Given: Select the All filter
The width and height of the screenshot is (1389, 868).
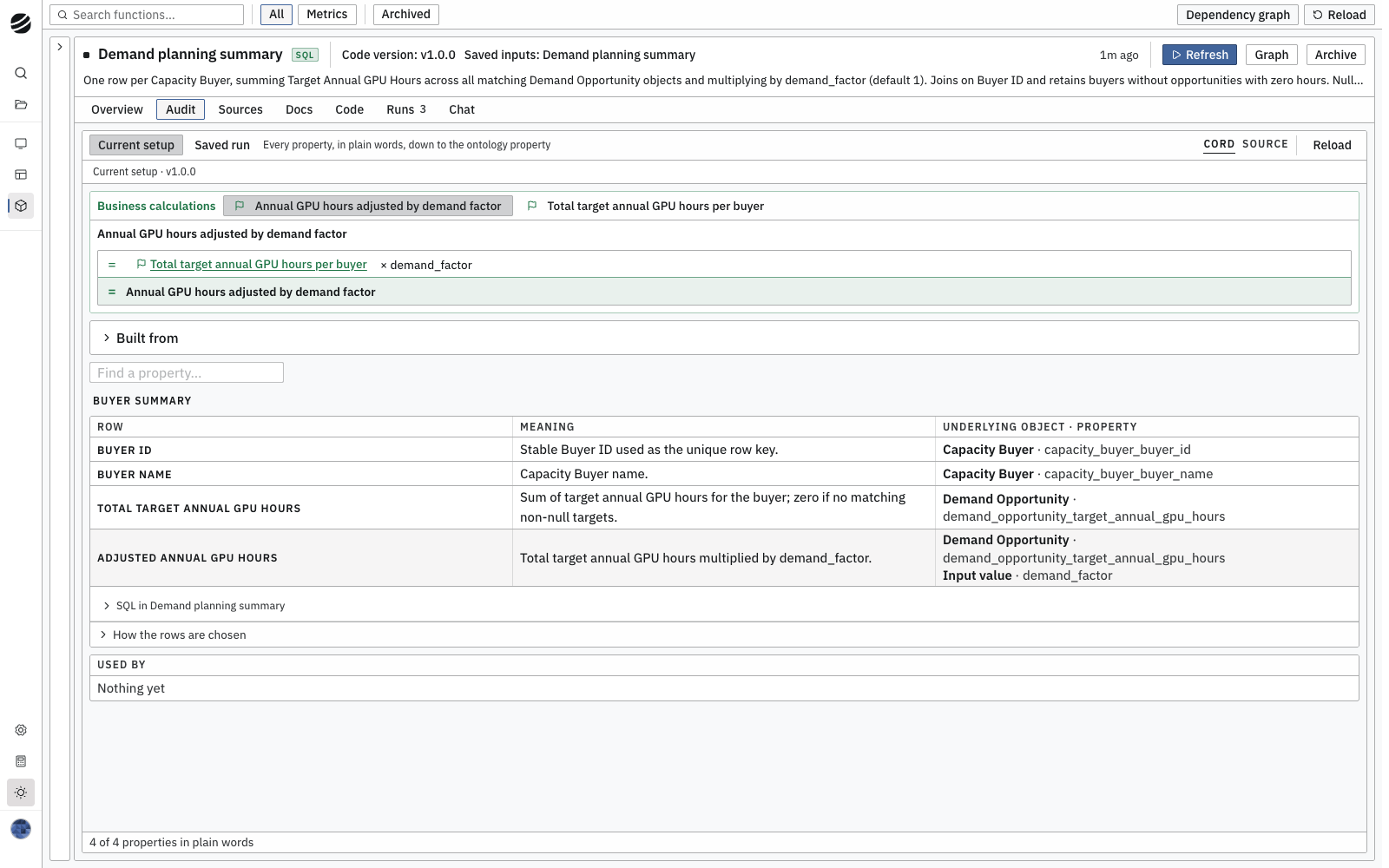Looking at the screenshot, I should tap(276, 14).
